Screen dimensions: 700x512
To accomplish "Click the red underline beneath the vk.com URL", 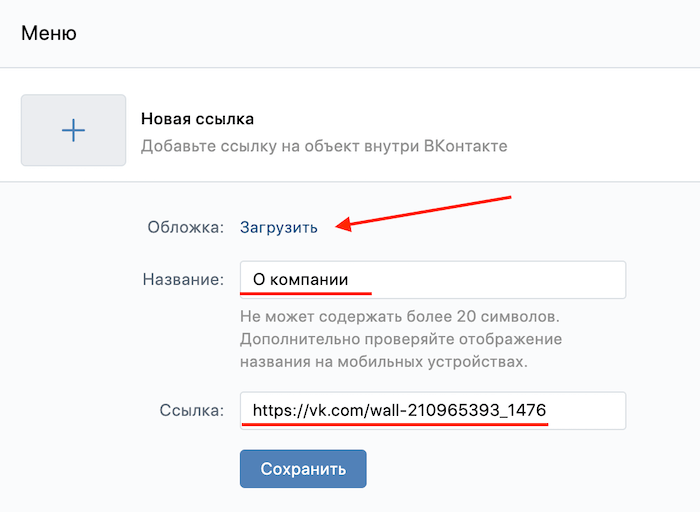I will coord(394,425).
